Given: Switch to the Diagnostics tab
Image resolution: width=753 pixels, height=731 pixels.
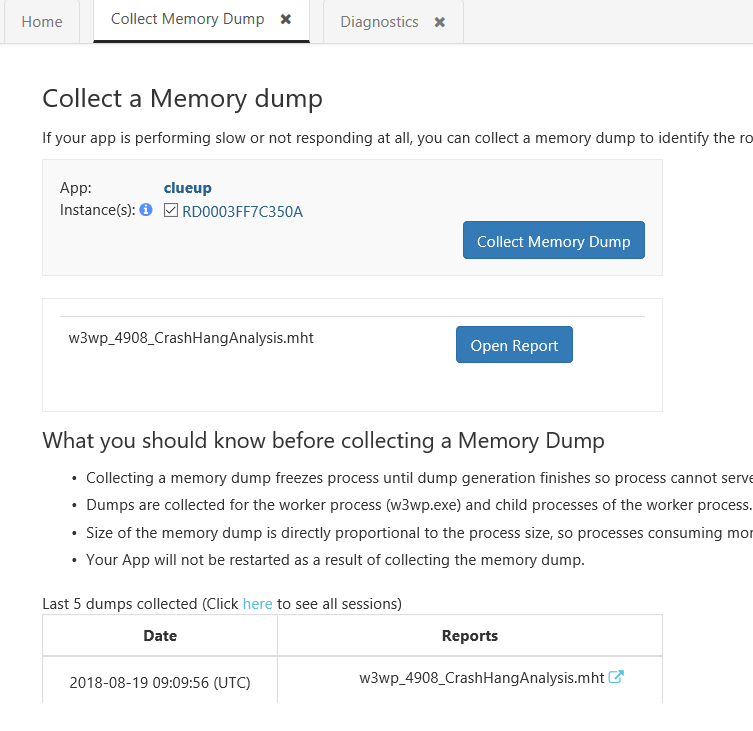Looking at the screenshot, I should pyautogui.click(x=379, y=22).
